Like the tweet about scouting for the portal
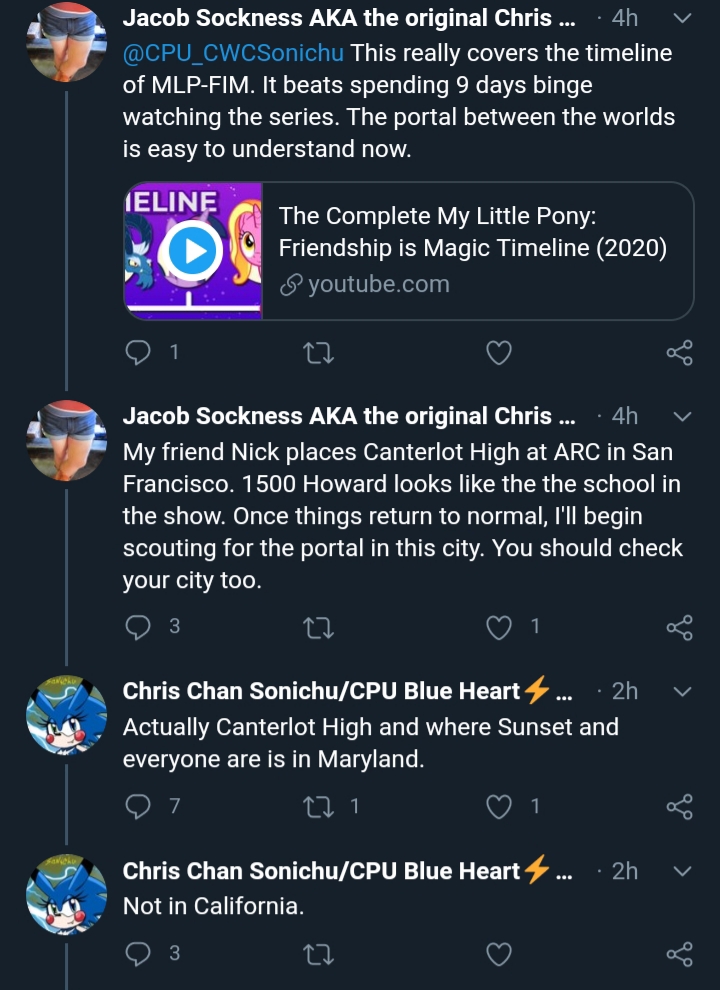Image resolution: width=720 pixels, height=990 pixels. click(498, 627)
